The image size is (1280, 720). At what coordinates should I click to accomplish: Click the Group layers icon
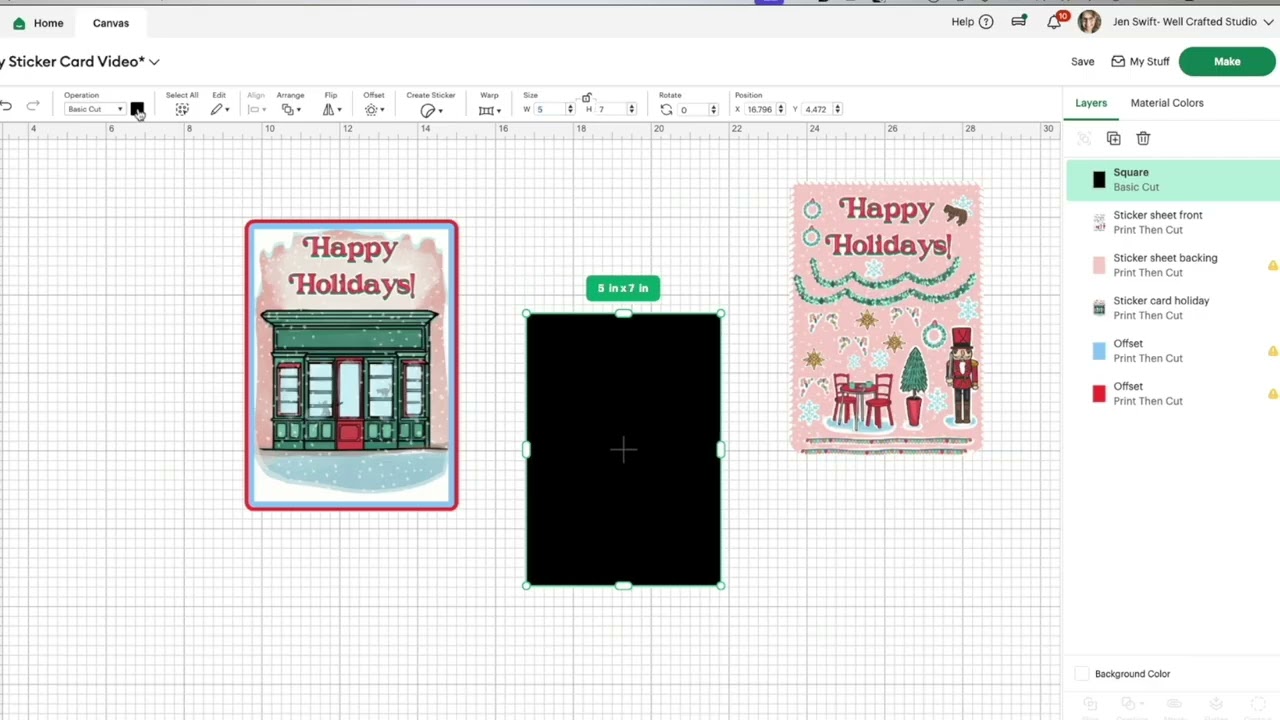[1083, 138]
